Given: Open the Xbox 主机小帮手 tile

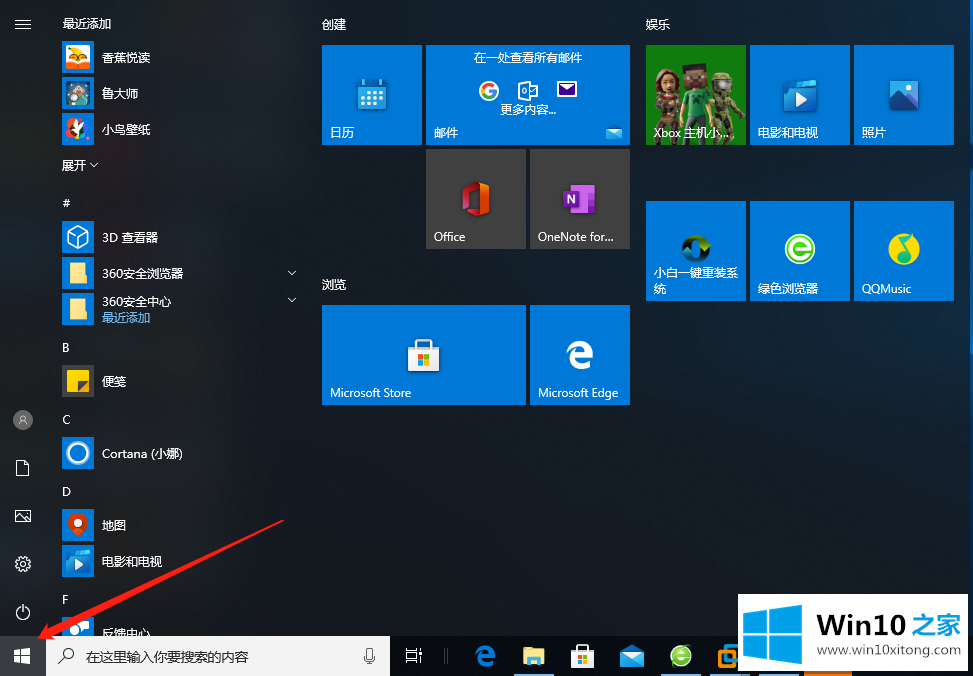Looking at the screenshot, I should (x=696, y=95).
